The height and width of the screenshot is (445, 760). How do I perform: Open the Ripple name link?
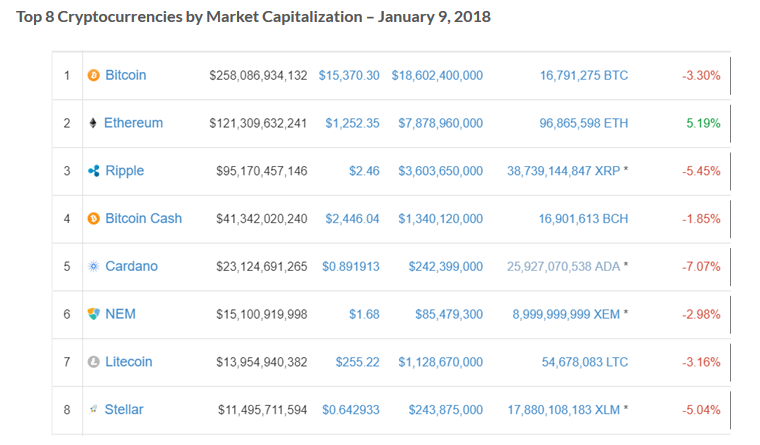pyautogui.click(x=125, y=171)
